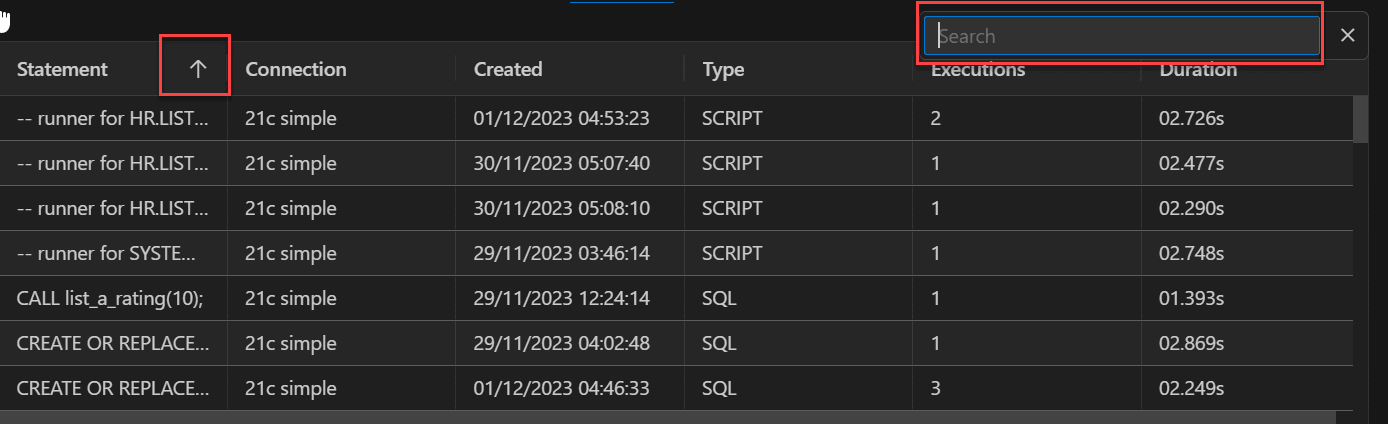Screen dimensions: 1388x424
Task: Click the duration value 02.869s
Action: pyautogui.click(x=1192, y=344)
